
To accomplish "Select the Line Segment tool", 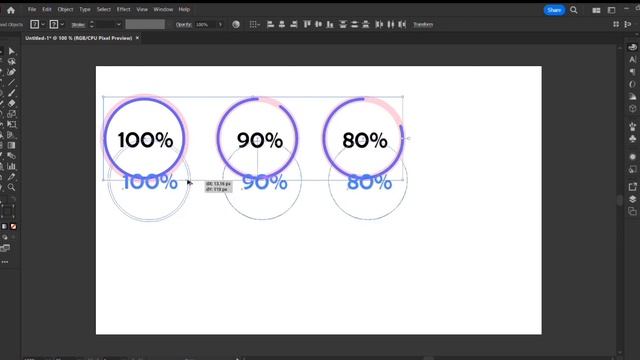I will click(x=11, y=82).
